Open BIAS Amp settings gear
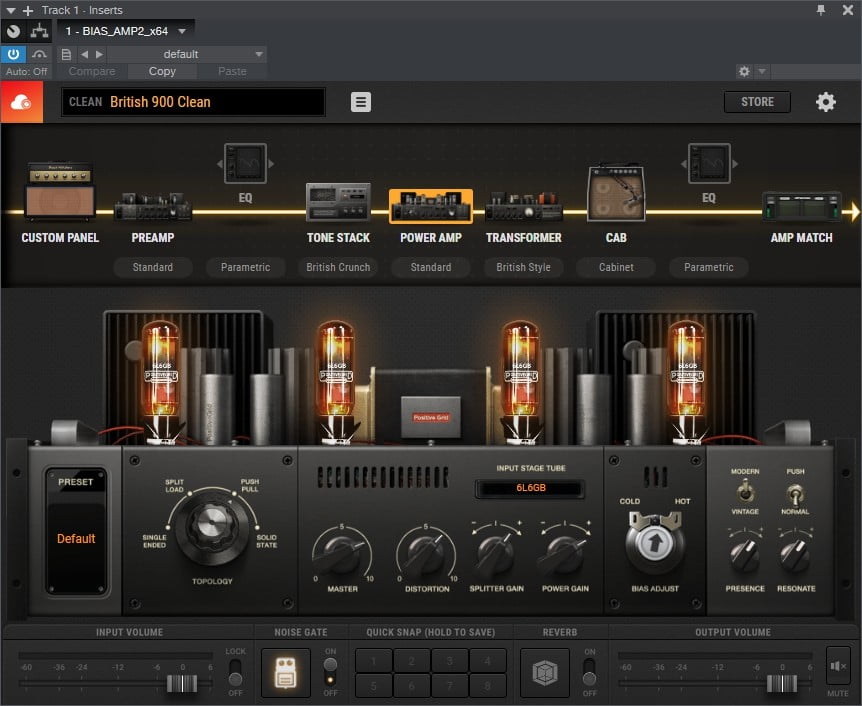This screenshot has height=706, width=862. click(825, 102)
